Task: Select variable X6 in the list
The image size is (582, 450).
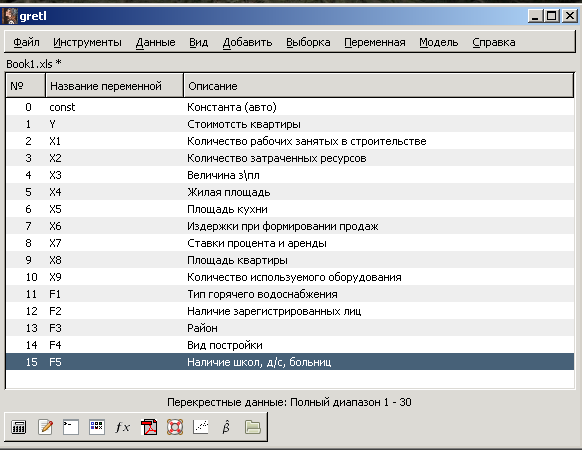Action: [290, 226]
